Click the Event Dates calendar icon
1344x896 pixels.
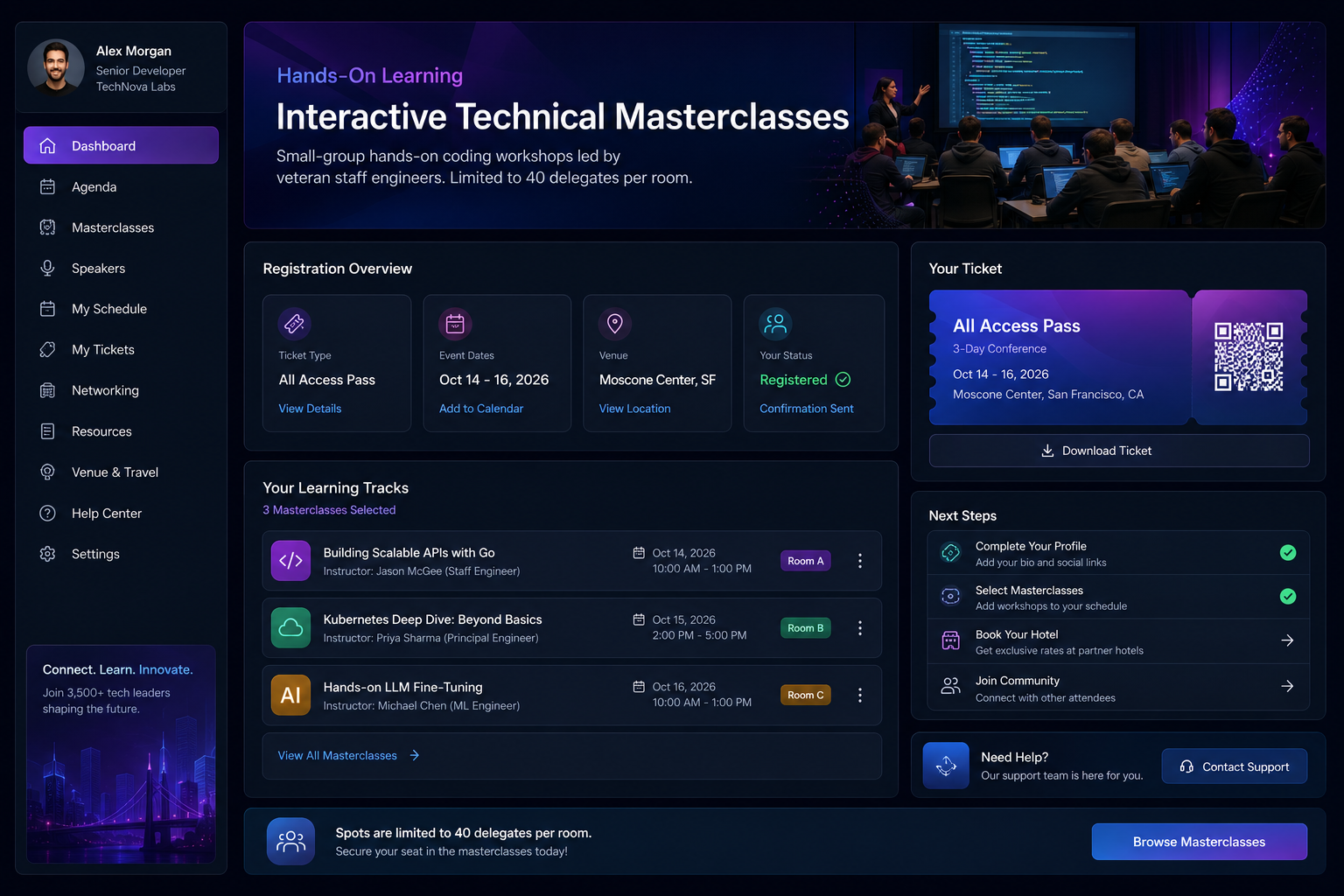[x=455, y=324]
